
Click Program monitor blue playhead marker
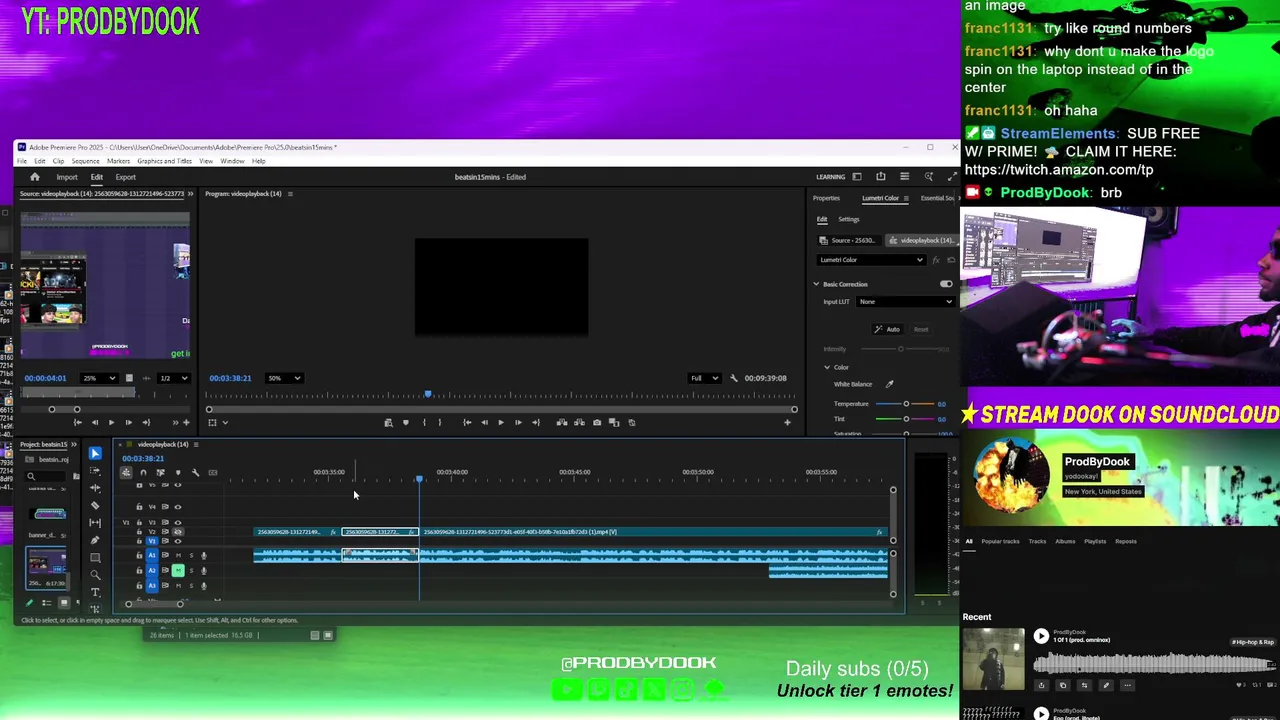tap(428, 395)
